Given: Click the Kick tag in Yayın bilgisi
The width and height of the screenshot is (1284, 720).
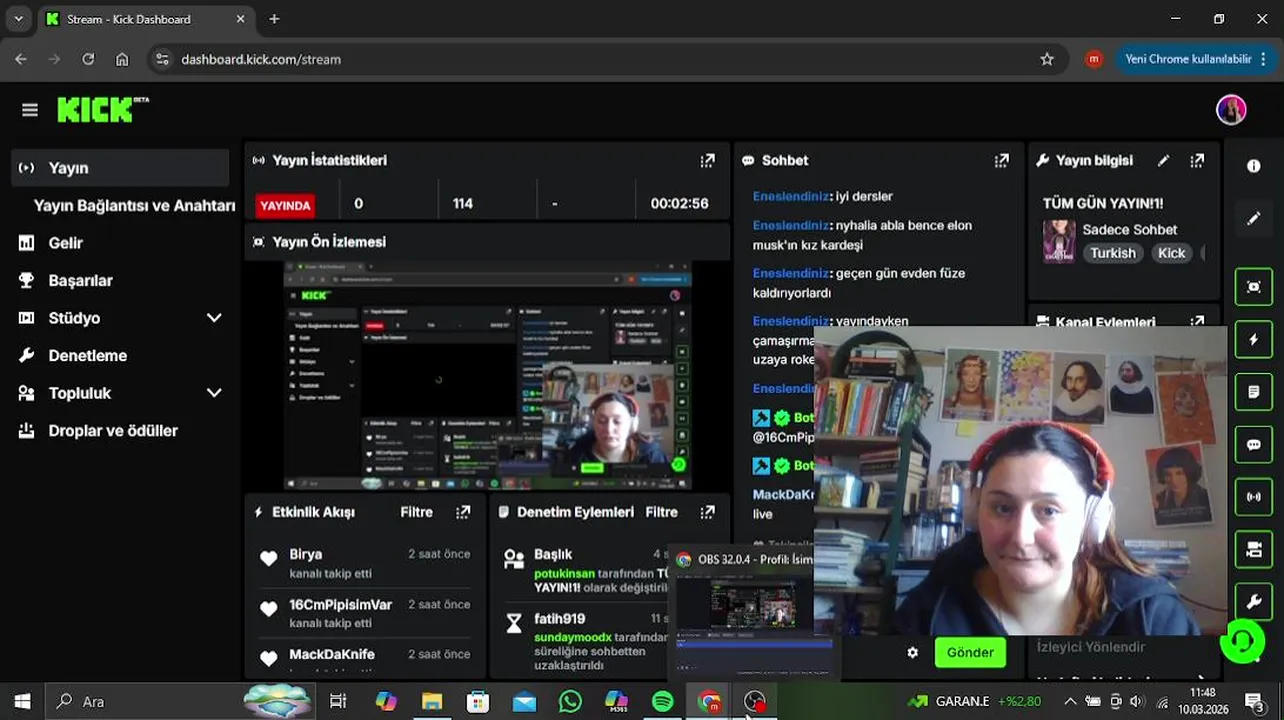Looking at the screenshot, I should click(1171, 253).
